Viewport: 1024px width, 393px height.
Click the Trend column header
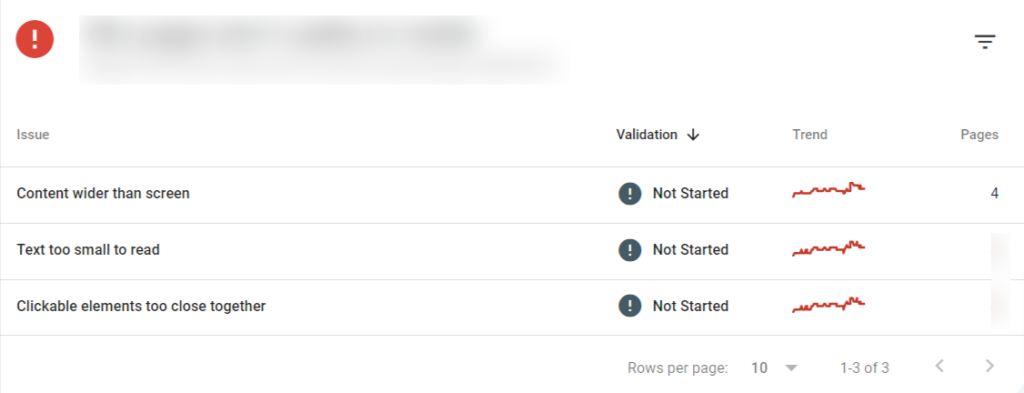tap(810, 134)
